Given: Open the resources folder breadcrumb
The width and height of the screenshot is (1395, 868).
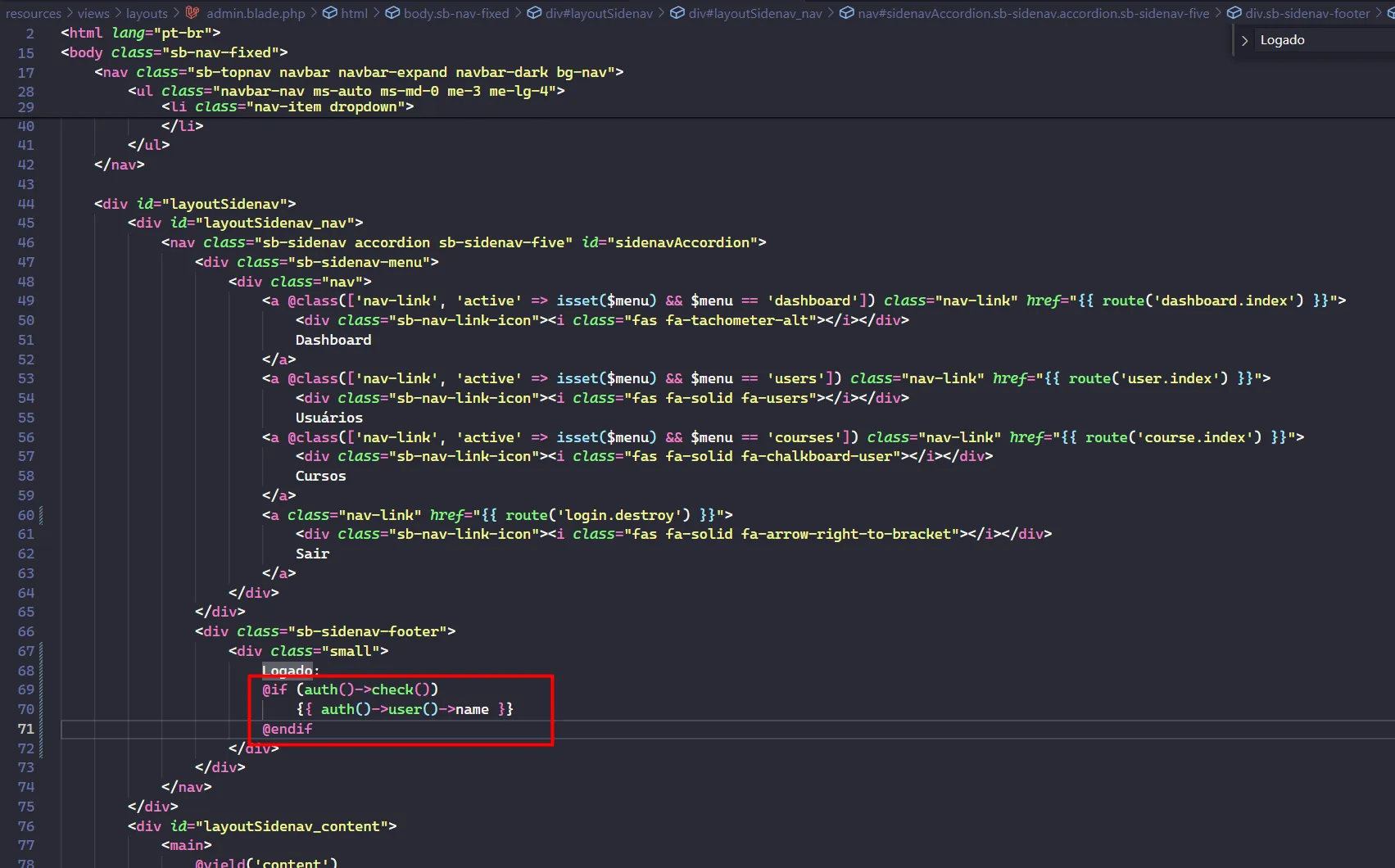Looking at the screenshot, I should (x=33, y=13).
